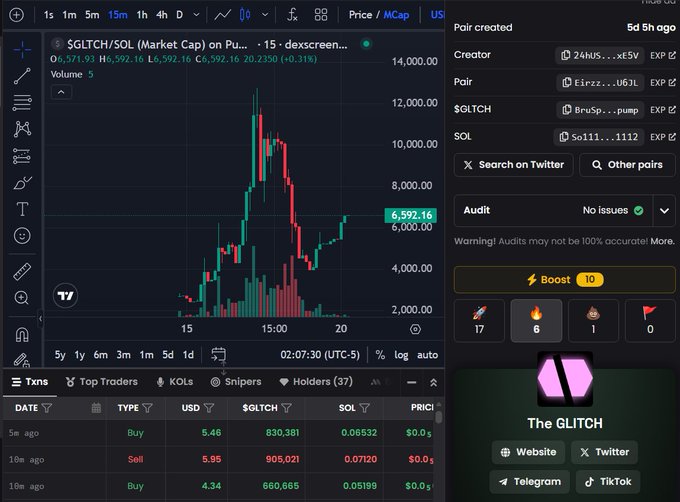Open Creator address in explorer
The width and height of the screenshot is (680, 502).
(x=663, y=55)
